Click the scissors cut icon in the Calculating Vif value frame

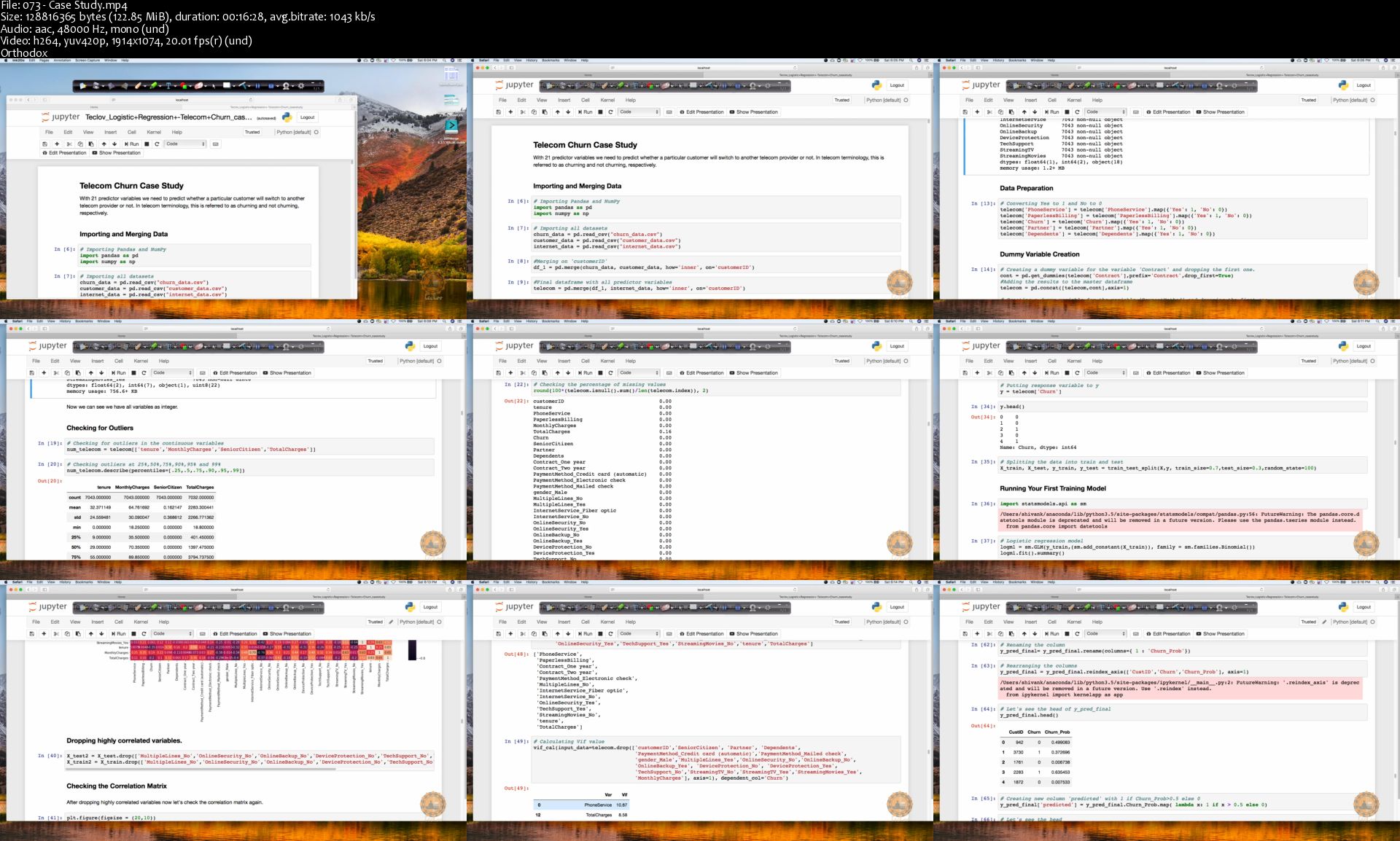[523, 634]
